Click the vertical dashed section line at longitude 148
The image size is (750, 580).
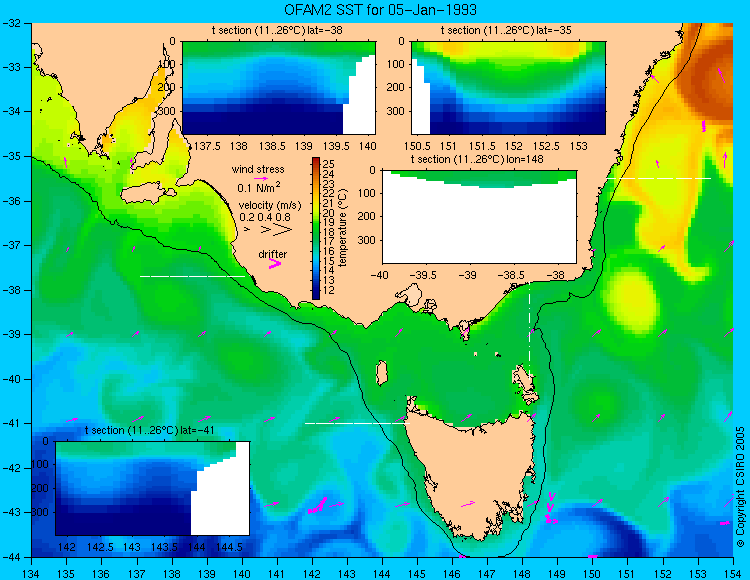(529, 330)
